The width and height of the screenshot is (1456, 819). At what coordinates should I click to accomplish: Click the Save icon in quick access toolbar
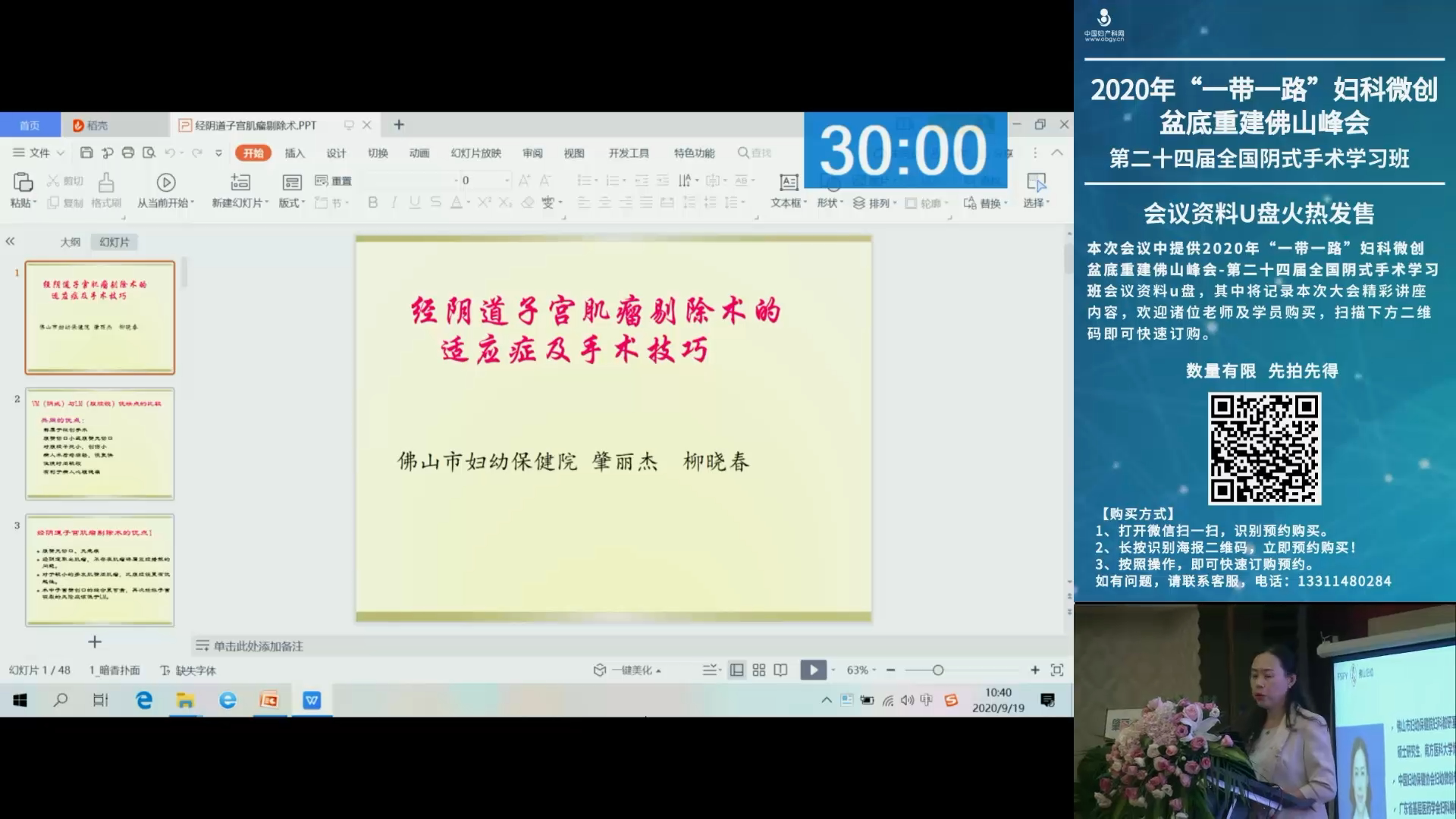pos(86,152)
